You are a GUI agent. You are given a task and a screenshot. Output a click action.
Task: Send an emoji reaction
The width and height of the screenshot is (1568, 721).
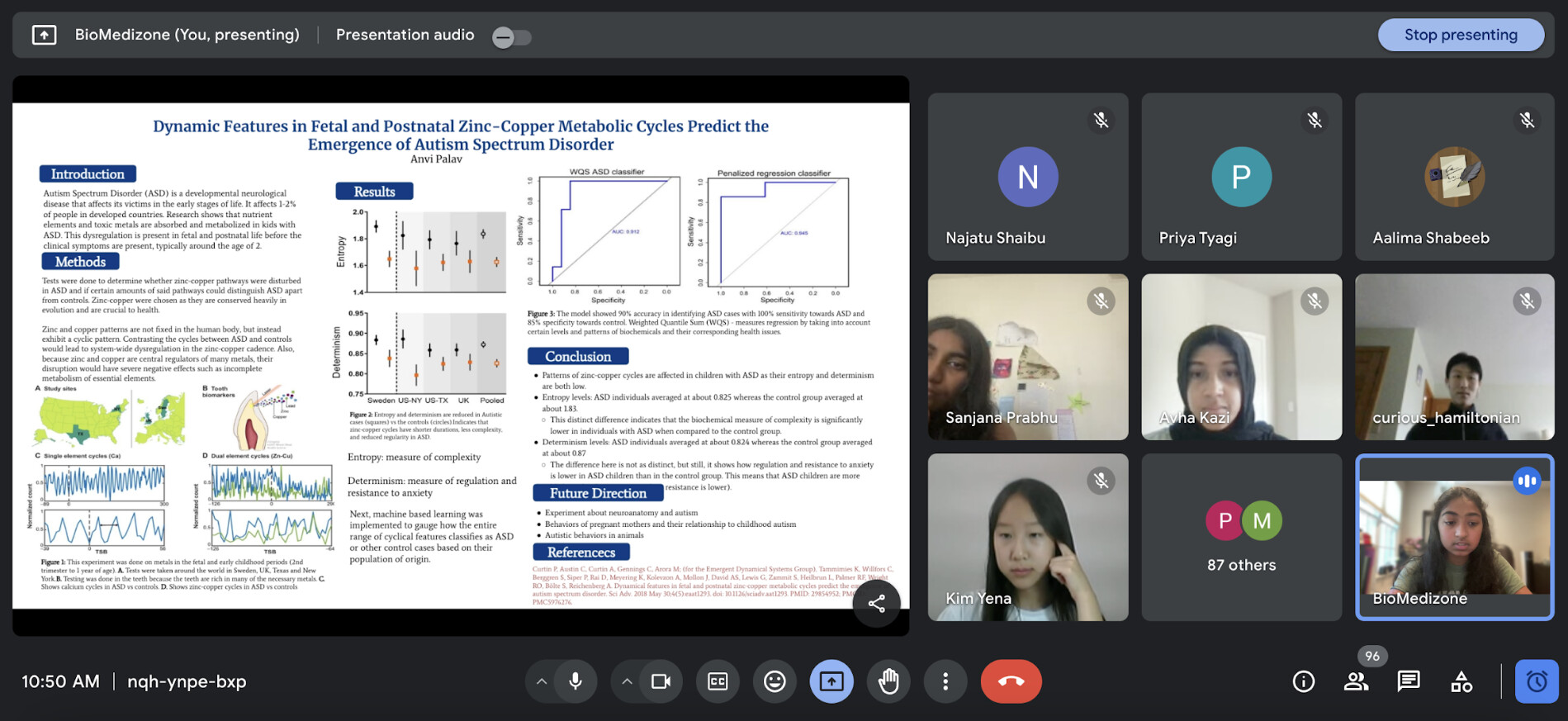coord(775,681)
